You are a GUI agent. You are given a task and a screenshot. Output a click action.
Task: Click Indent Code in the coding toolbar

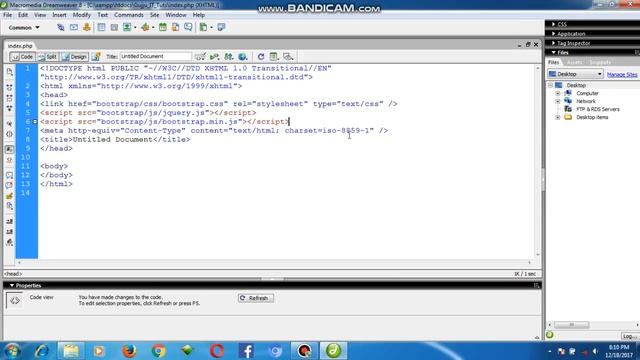tap(9, 222)
